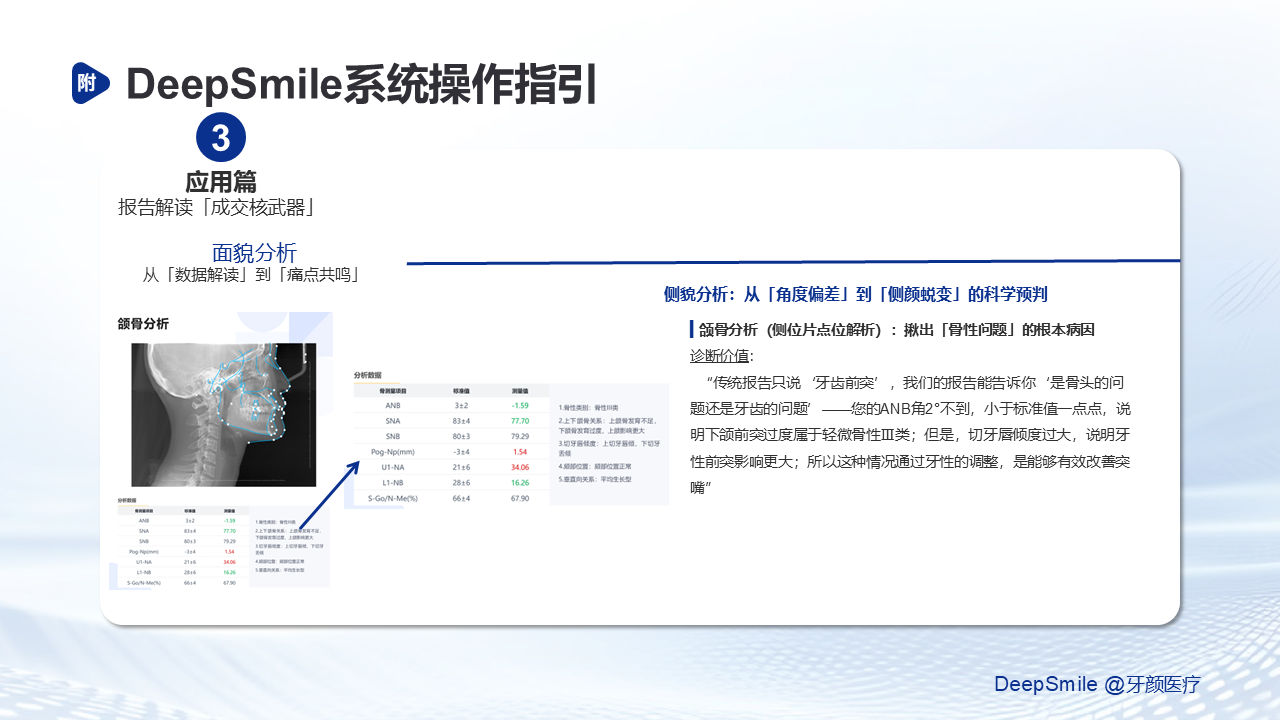Open the cephalometric X-ray image
Image resolution: width=1280 pixels, height=720 pixels.
(224, 414)
